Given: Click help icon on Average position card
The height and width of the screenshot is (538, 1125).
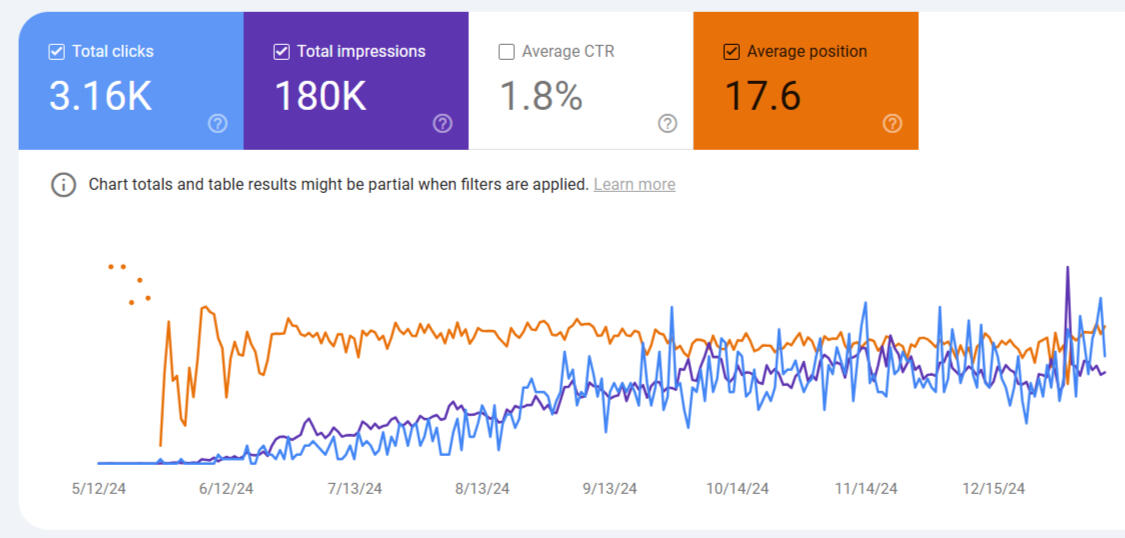Looking at the screenshot, I should [893, 123].
